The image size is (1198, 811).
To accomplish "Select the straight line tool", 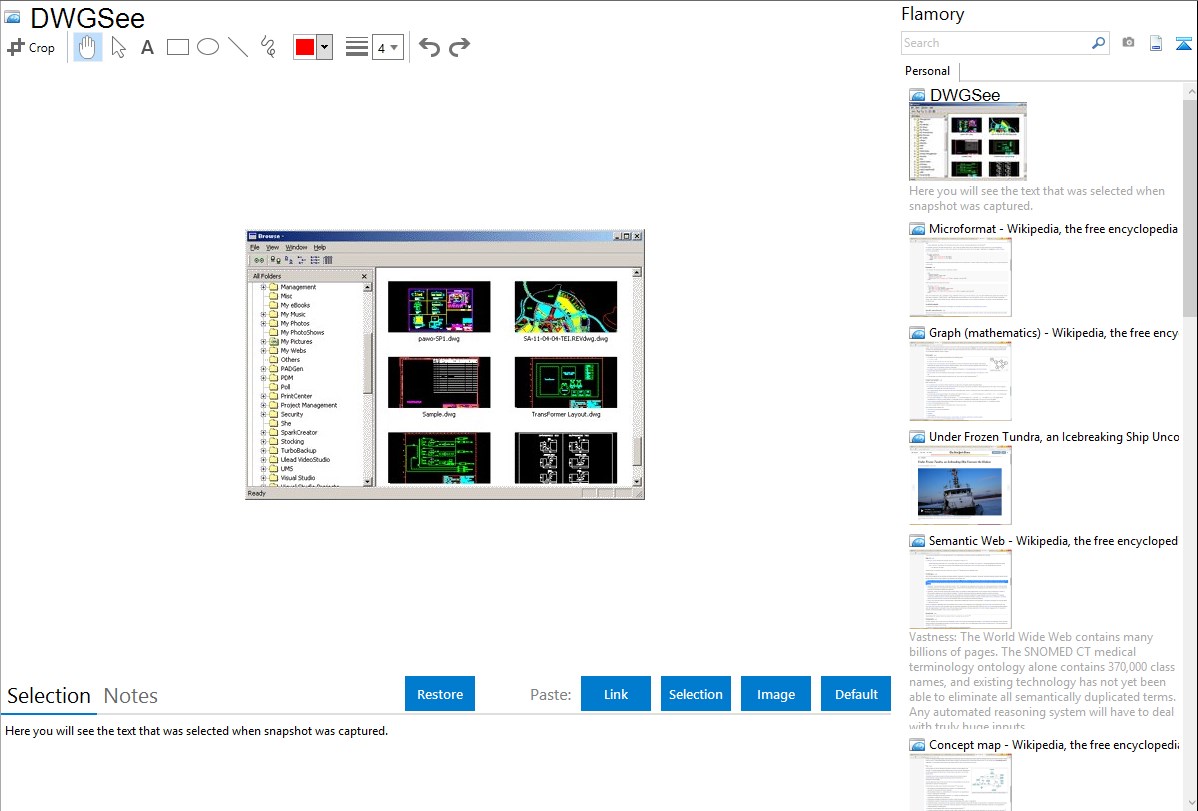I will coord(238,47).
